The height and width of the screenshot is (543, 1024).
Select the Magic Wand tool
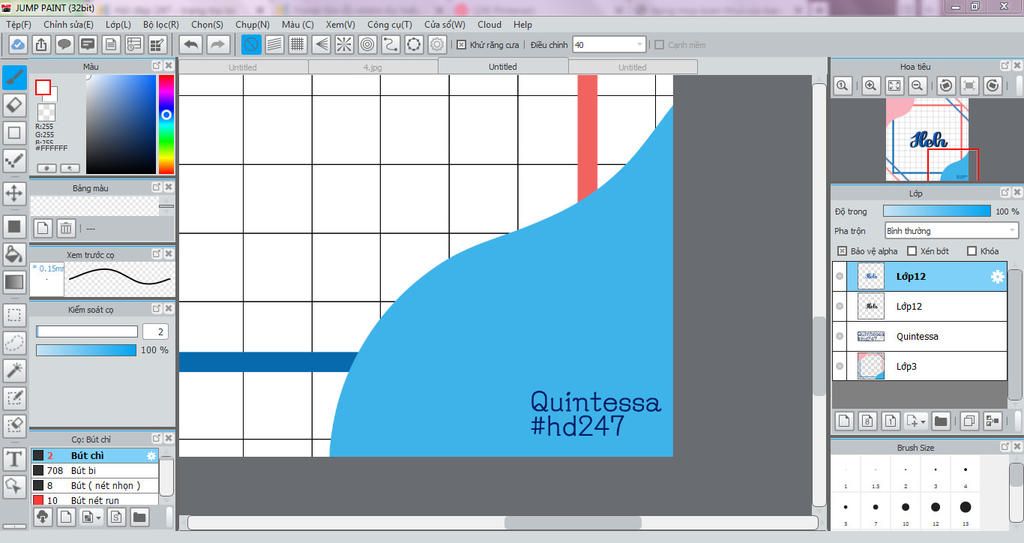point(14,370)
